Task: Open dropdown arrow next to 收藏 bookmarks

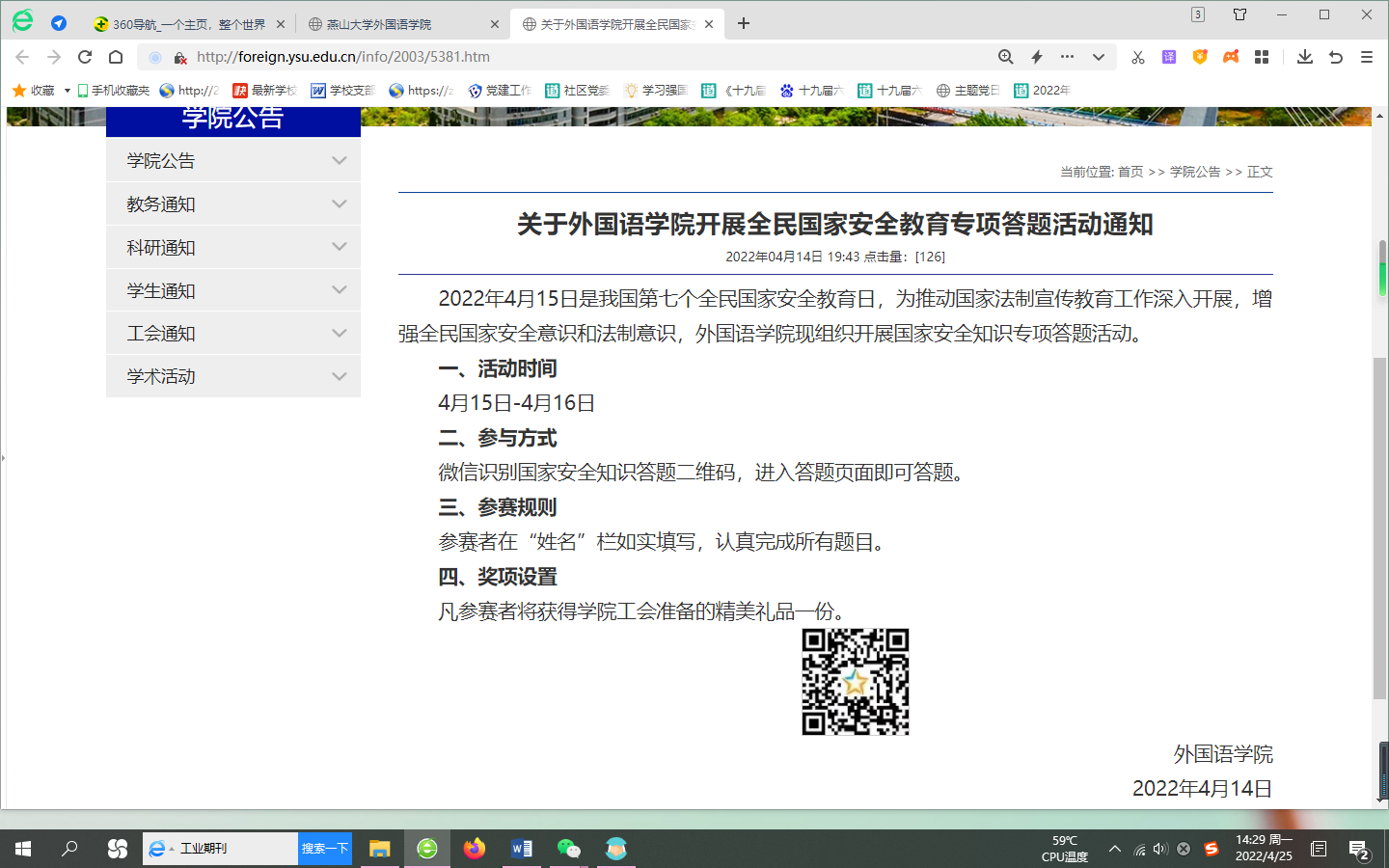Action: pos(68,91)
